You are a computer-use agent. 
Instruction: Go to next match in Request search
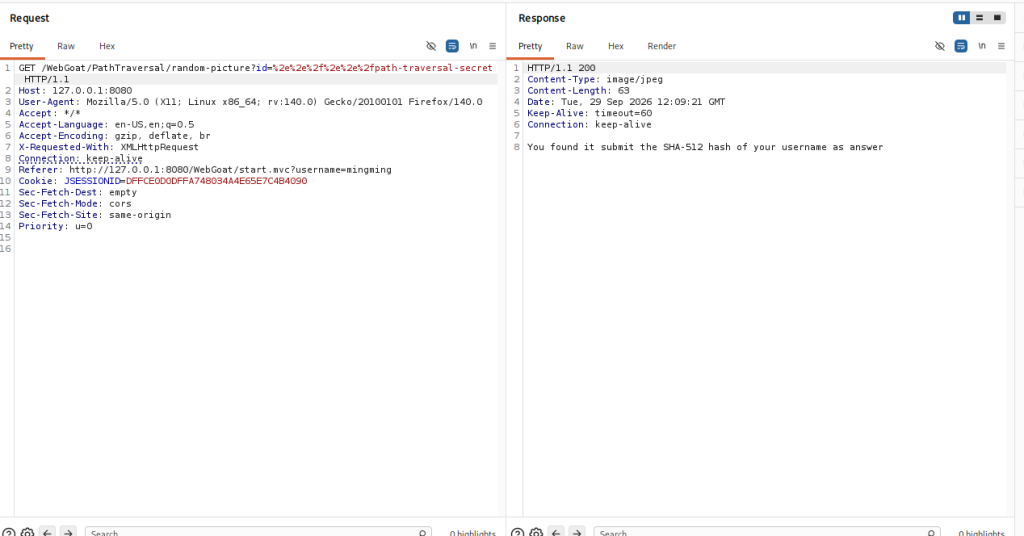tap(68, 533)
